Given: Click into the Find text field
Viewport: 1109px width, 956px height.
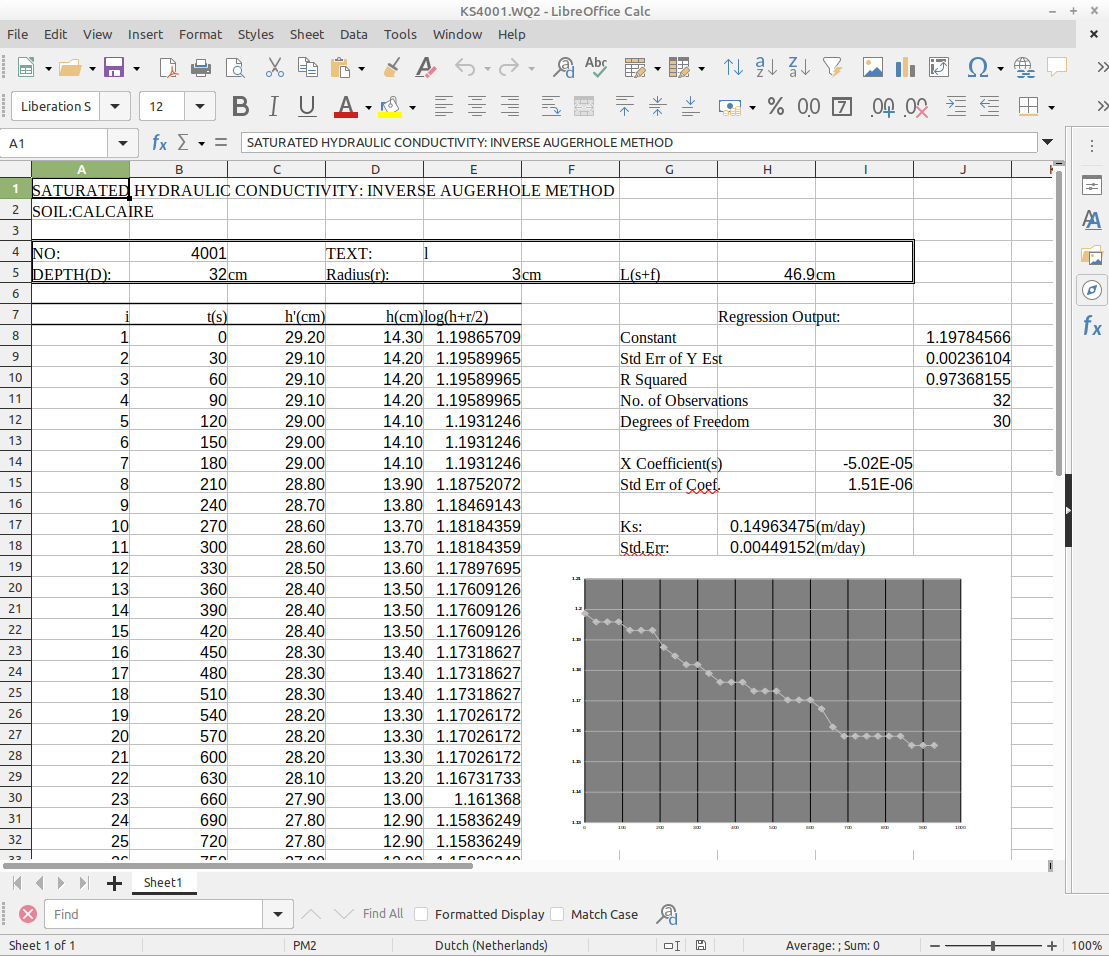Looking at the screenshot, I should pyautogui.click(x=153, y=914).
